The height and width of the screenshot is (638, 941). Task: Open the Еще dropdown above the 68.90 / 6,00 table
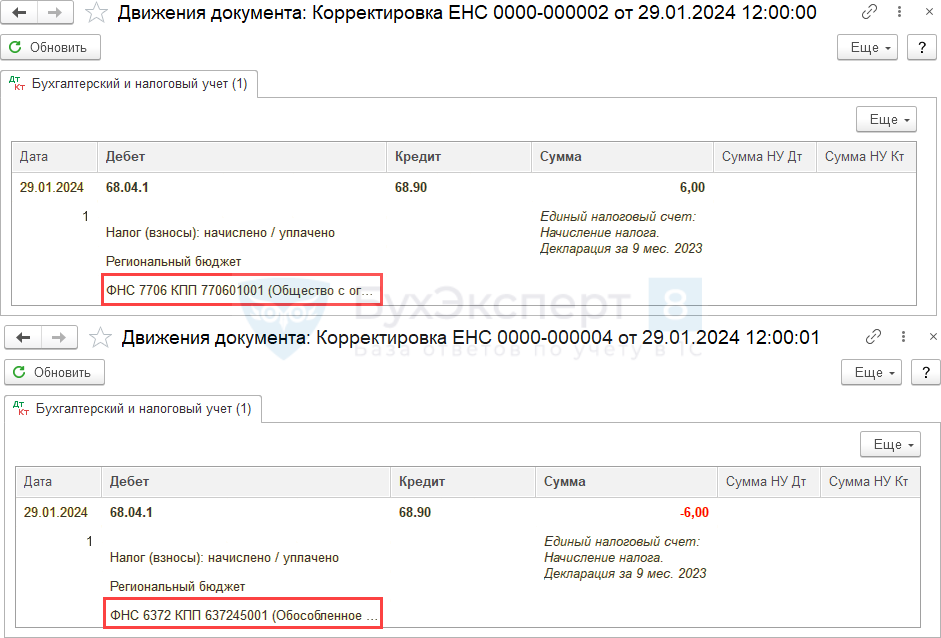pos(886,119)
